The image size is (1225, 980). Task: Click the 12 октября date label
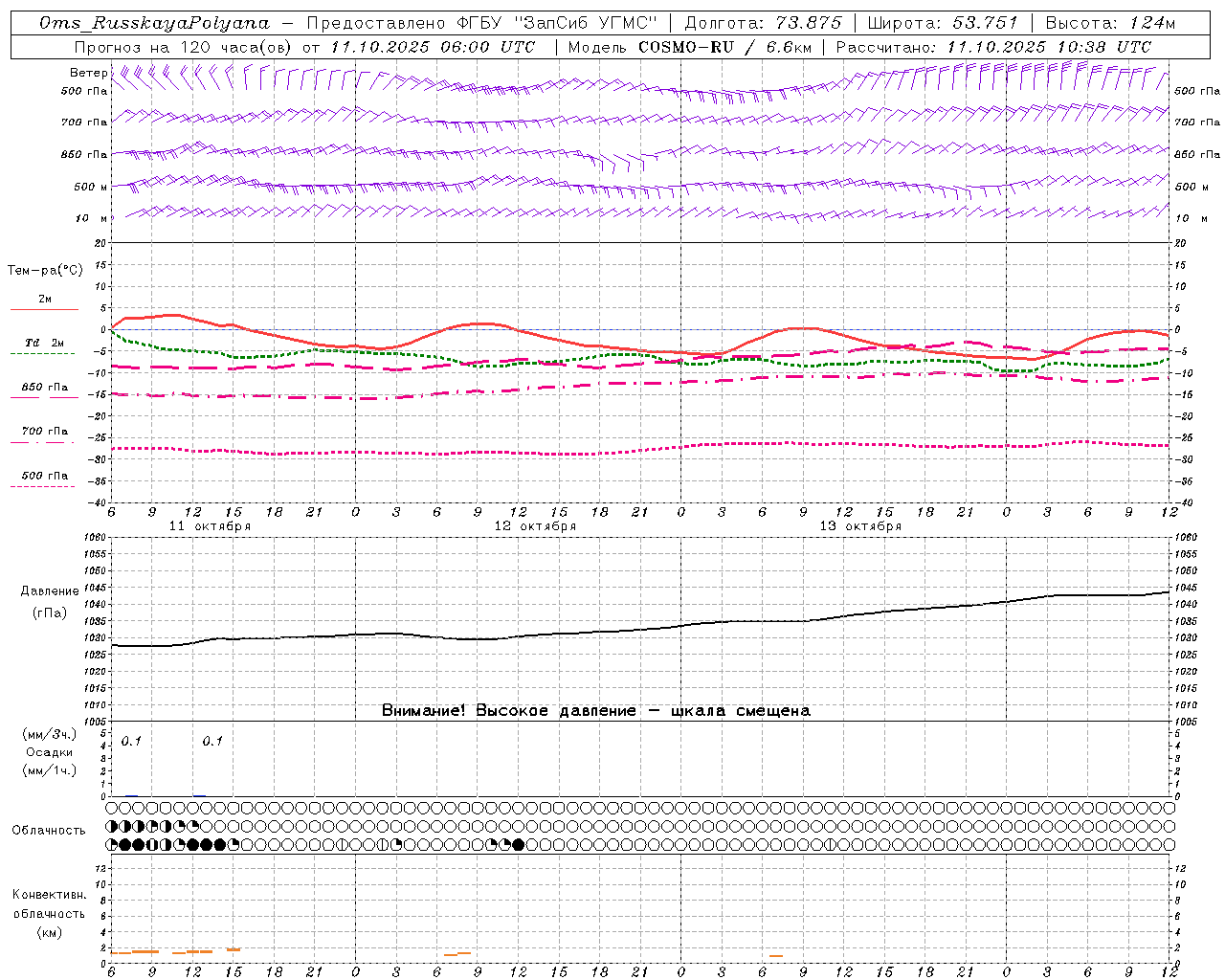coord(535,526)
